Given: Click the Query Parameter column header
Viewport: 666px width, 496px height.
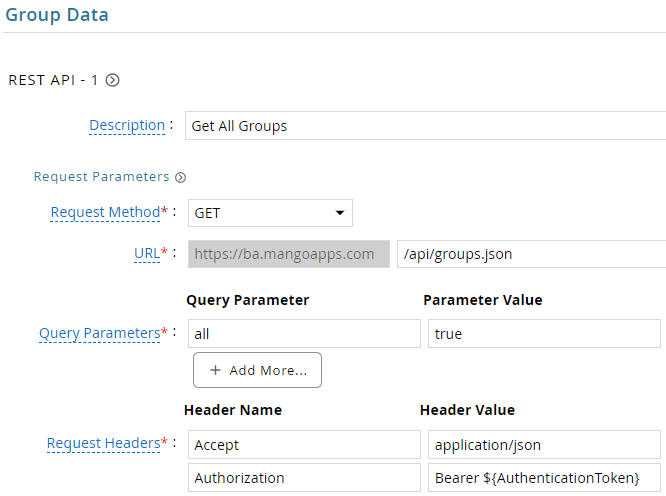Looking at the screenshot, I should tap(248, 300).
